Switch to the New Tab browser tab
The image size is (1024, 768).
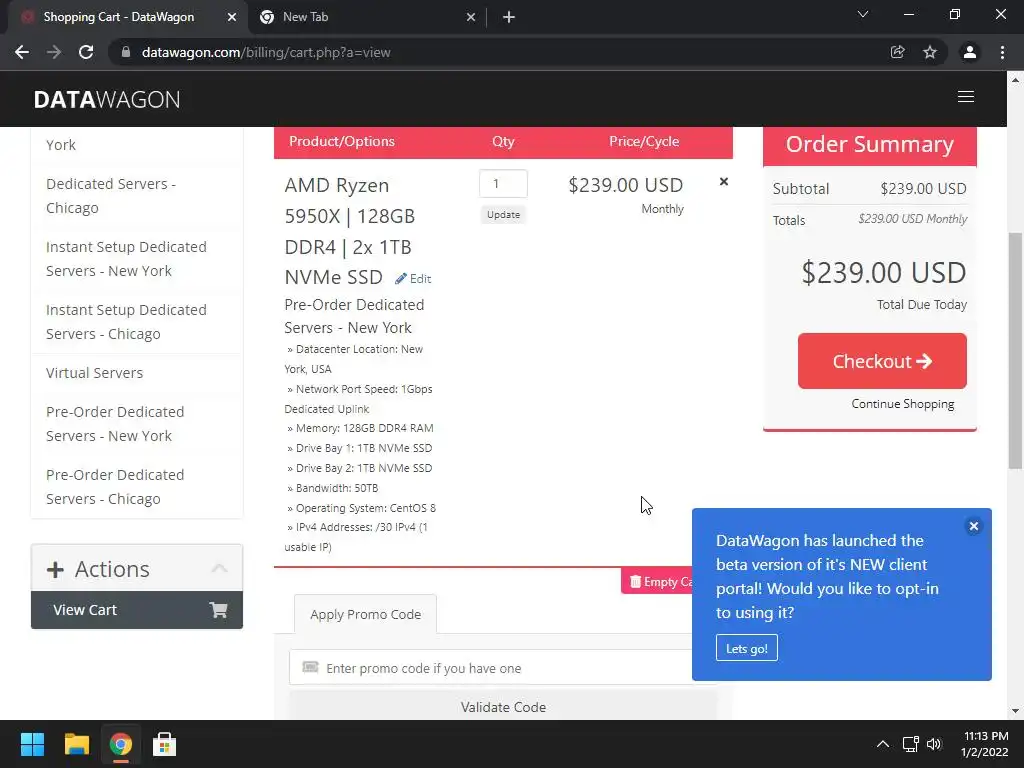[x=366, y=17]
